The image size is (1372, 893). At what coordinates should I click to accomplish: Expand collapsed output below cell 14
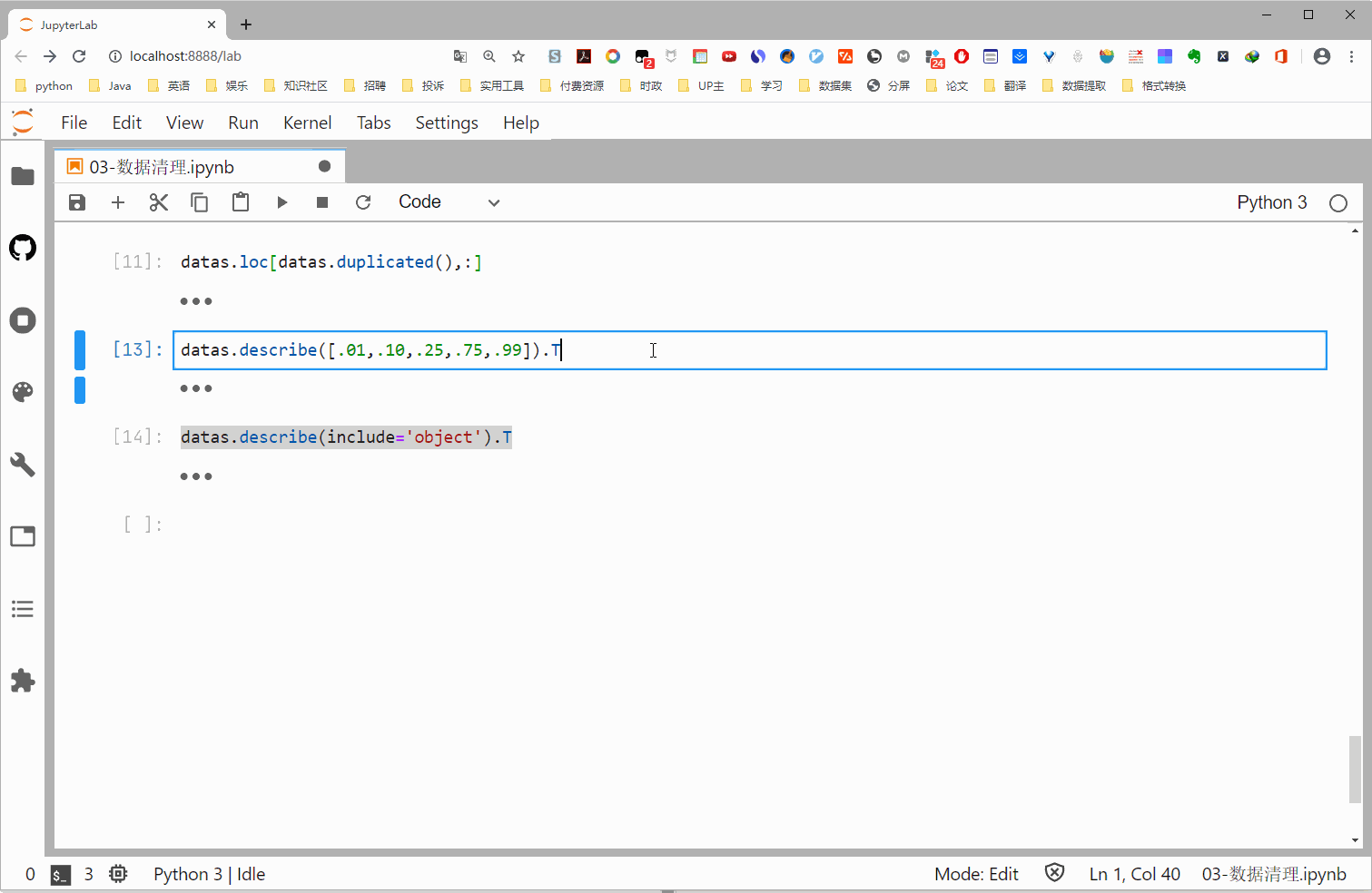click(x=196, y=476)
